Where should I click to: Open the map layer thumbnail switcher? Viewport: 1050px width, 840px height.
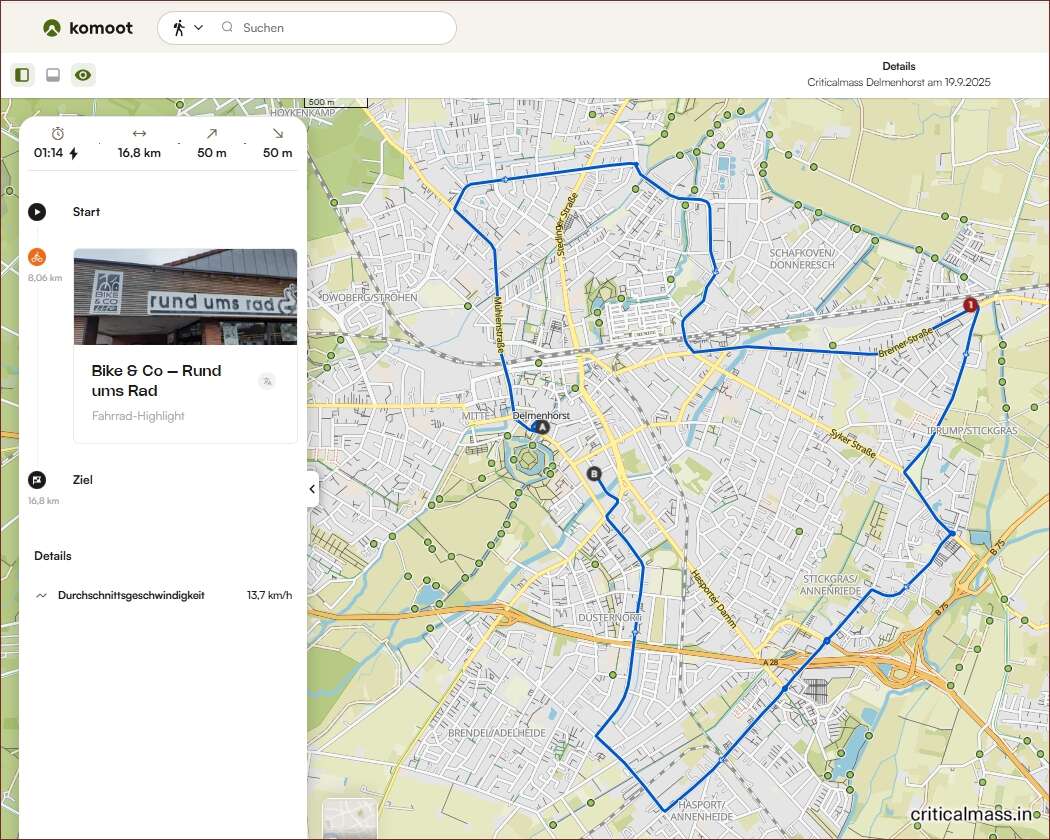(x=349, y=820)
